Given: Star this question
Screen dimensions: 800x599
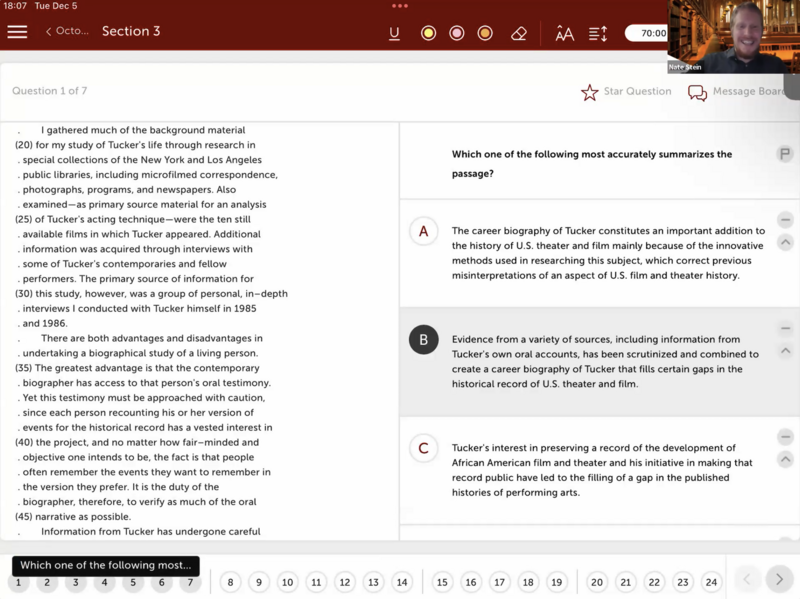Looking at the screenshot, I should 590,92.
